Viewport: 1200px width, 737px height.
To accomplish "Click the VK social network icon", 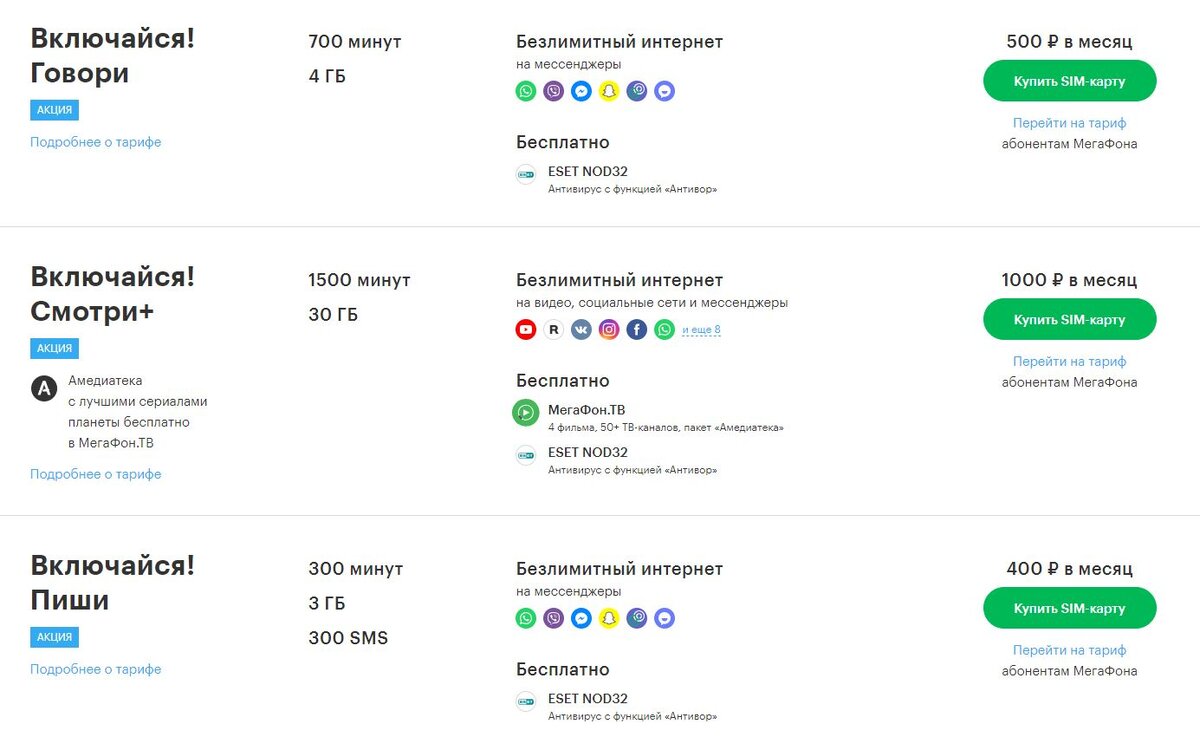I will (581, 330).
